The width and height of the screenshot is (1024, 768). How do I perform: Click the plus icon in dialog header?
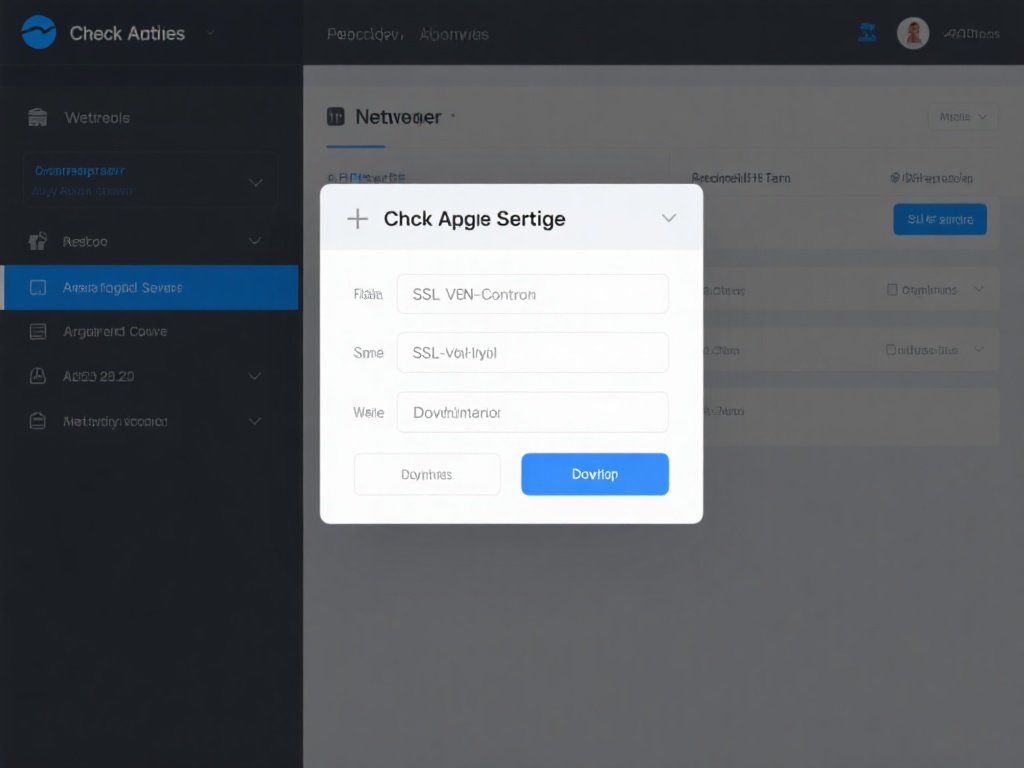(357, 219)
